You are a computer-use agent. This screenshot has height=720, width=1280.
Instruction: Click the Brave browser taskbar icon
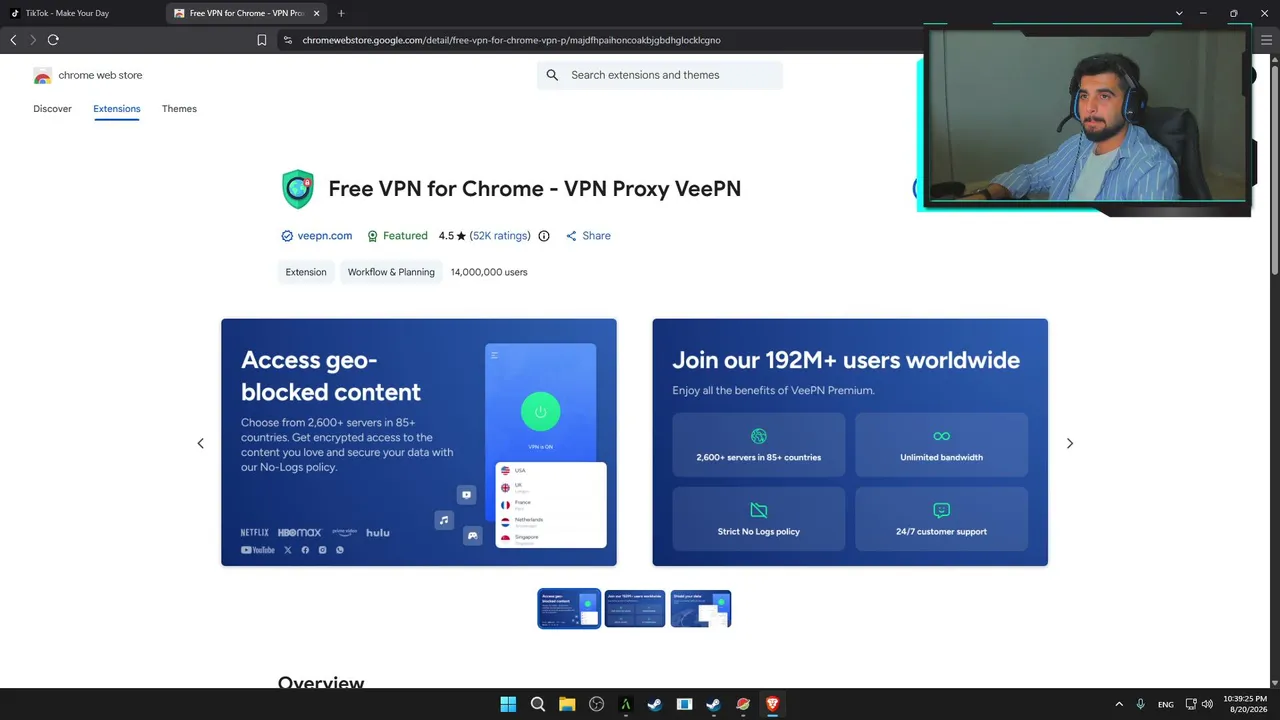click(772, 704)
